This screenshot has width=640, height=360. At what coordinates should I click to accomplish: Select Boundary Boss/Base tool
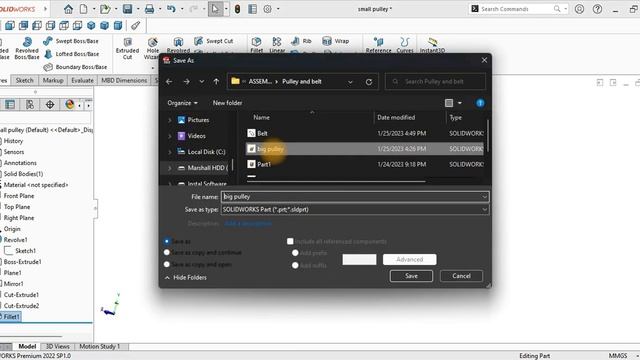click(x=75, y=67)
